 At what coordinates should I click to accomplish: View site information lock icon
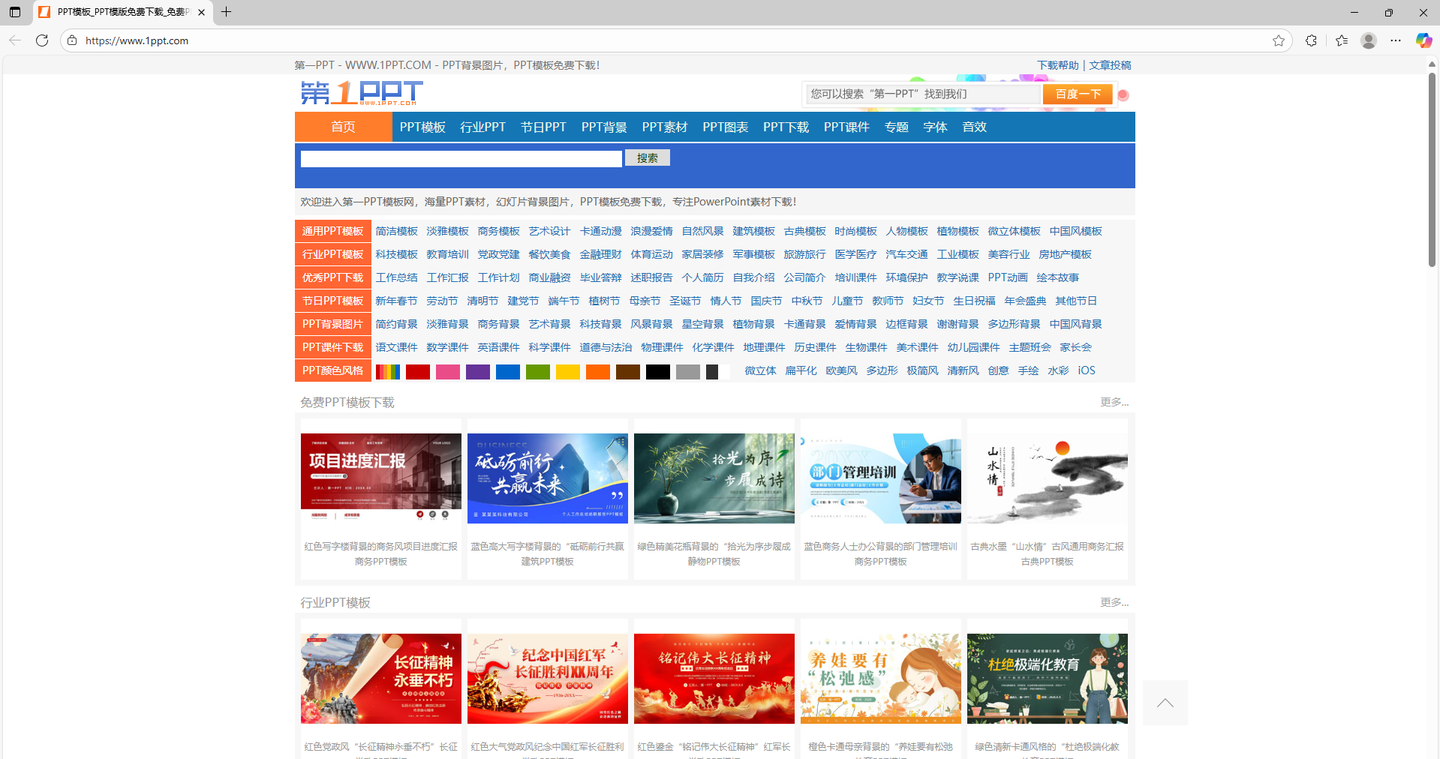71,41
